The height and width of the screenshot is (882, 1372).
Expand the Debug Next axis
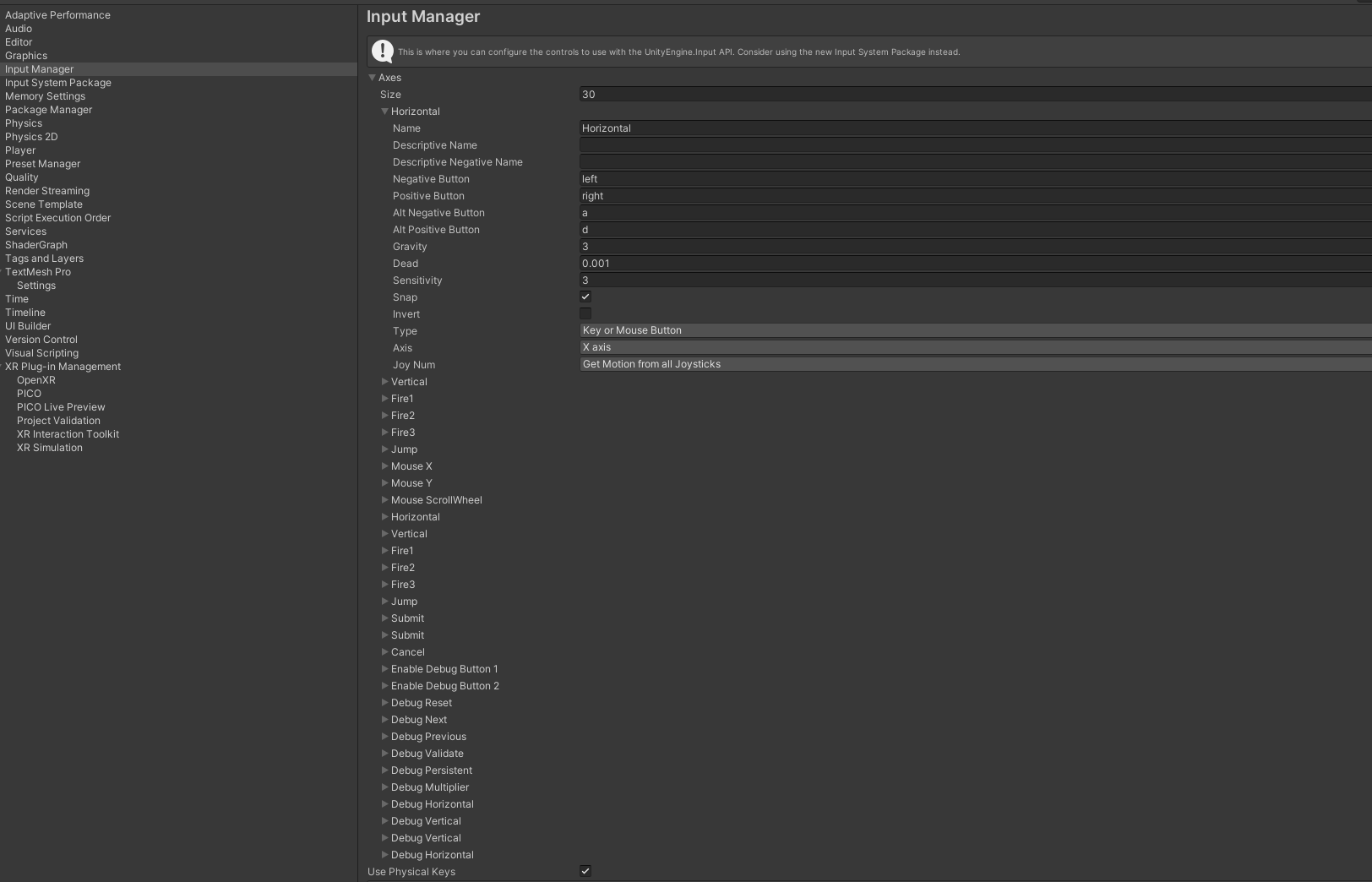pos(384,720)
